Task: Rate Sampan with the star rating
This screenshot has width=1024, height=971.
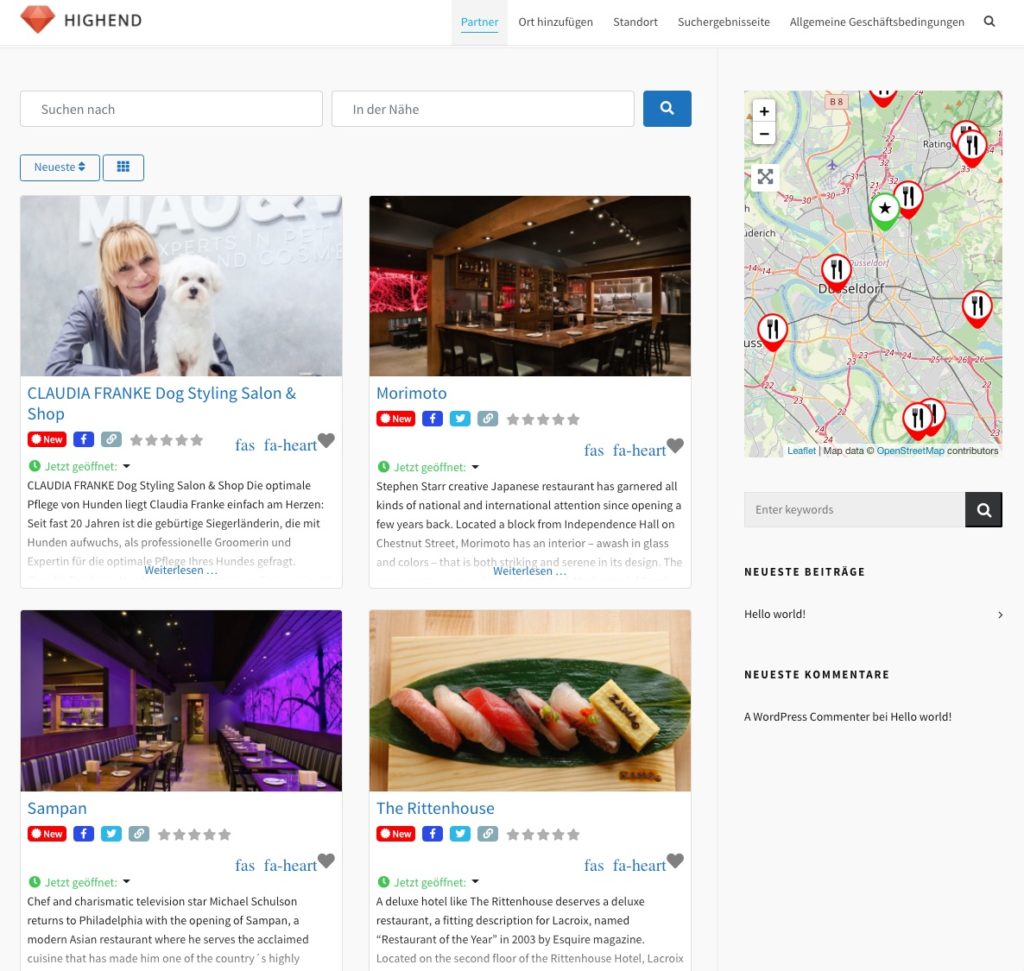Action: pyautogui.click(x=194, y=835)
